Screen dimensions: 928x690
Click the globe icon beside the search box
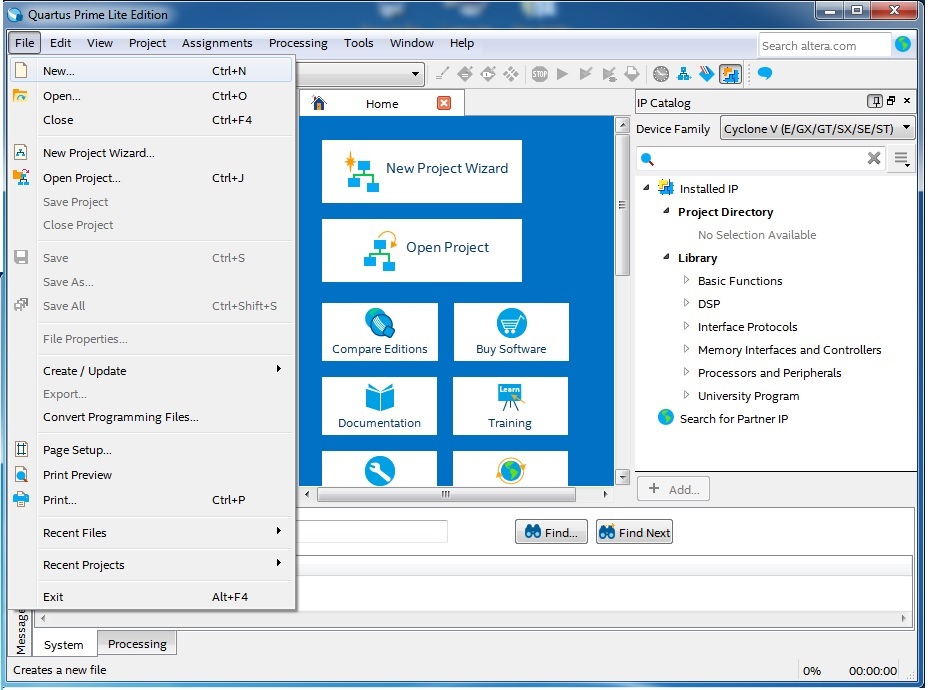[903, 44]
